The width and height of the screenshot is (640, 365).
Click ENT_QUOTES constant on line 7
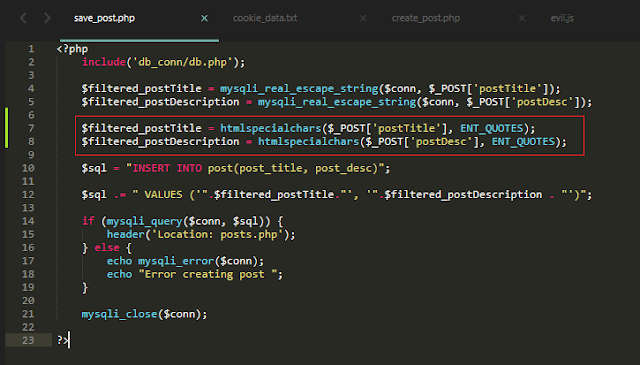(x=492, y=128)
